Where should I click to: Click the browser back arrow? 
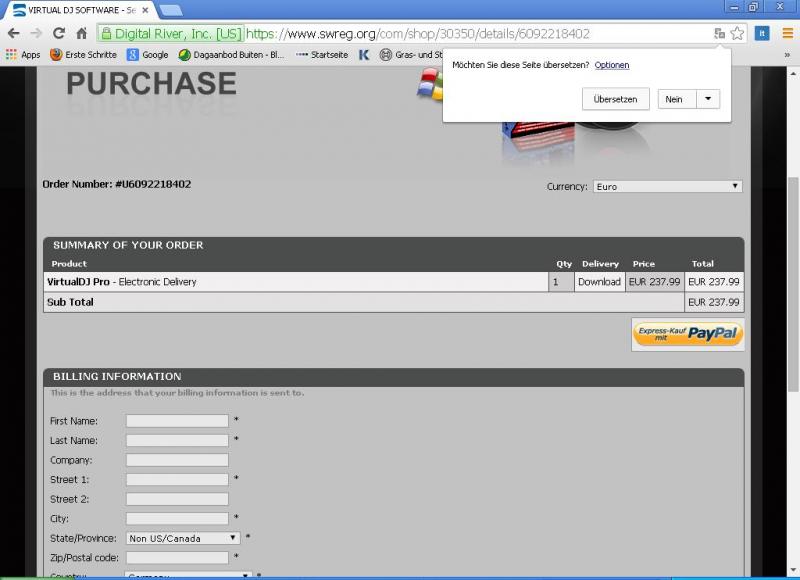tap(13, 33)
